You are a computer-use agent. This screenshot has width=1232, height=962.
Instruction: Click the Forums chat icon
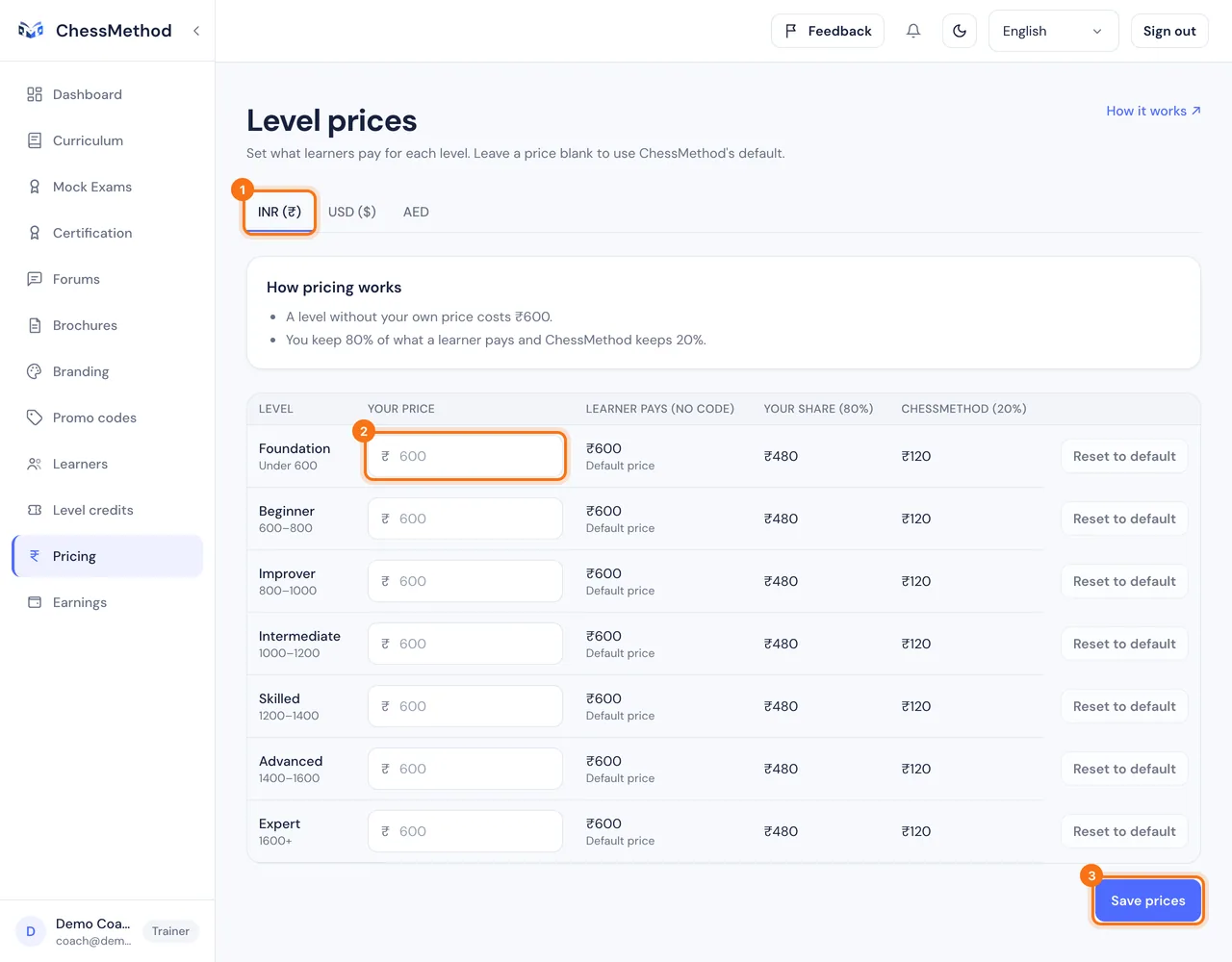[35, 279]
